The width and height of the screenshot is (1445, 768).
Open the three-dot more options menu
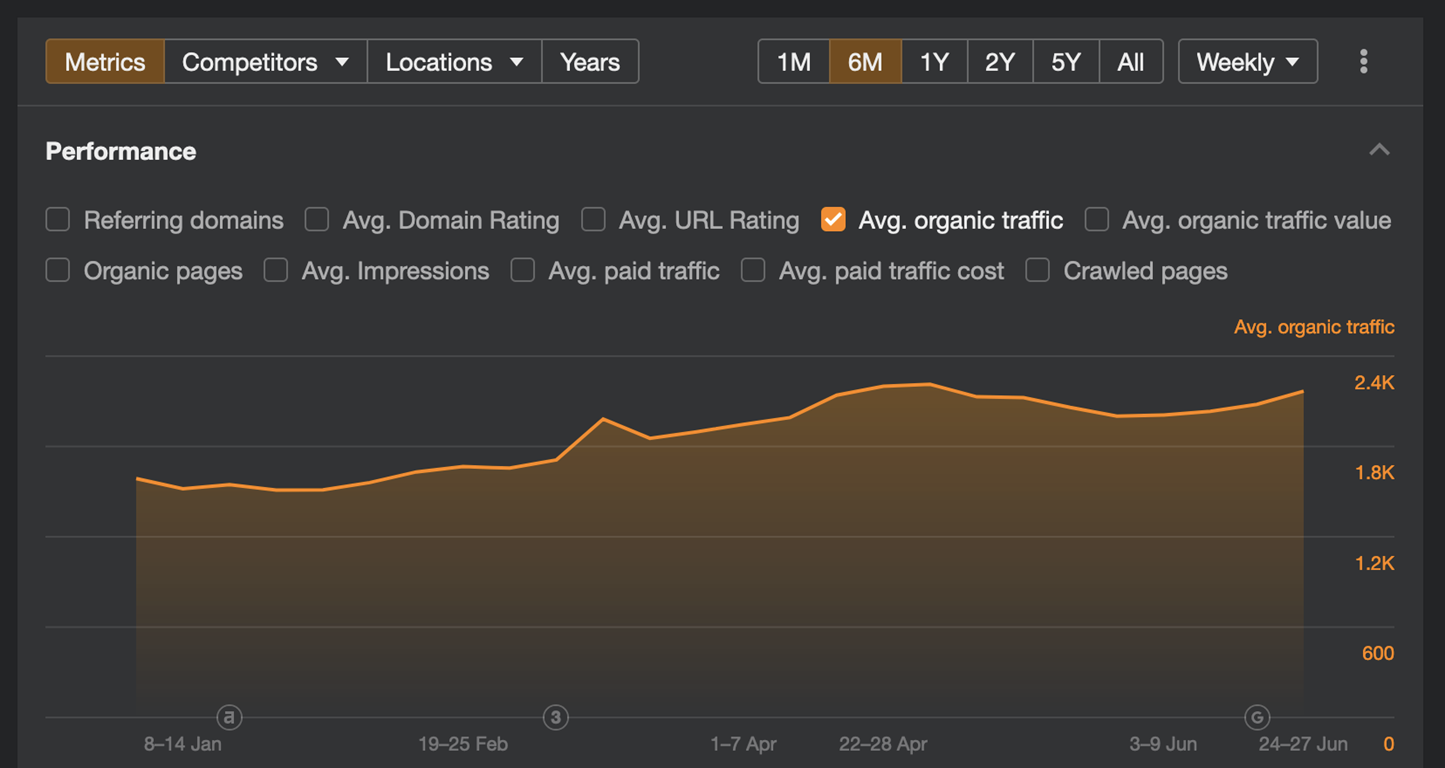pyautogui.click(x=1363, y=62)
